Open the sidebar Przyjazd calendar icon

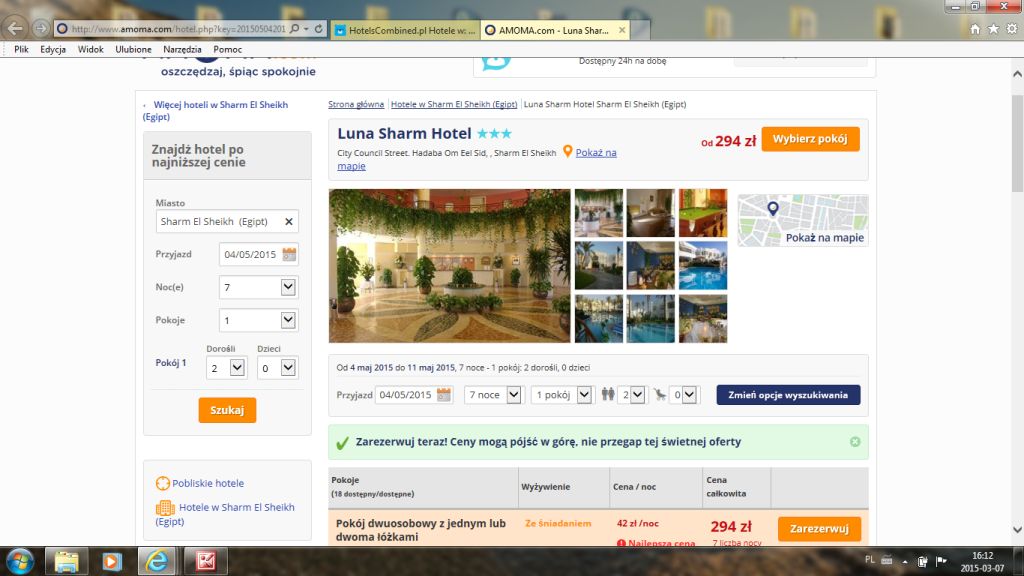point(289,255)
